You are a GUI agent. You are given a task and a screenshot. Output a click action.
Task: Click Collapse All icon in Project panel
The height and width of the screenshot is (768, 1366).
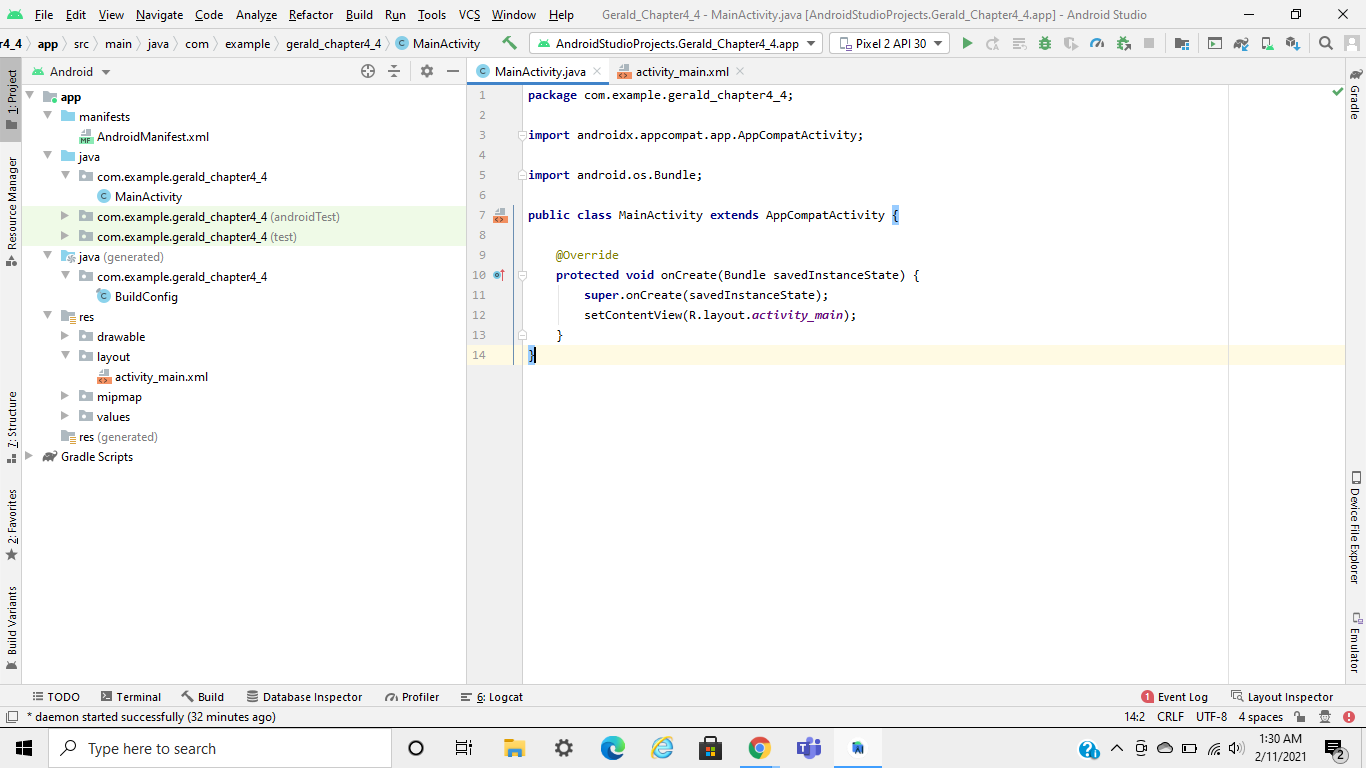point(394,71)
